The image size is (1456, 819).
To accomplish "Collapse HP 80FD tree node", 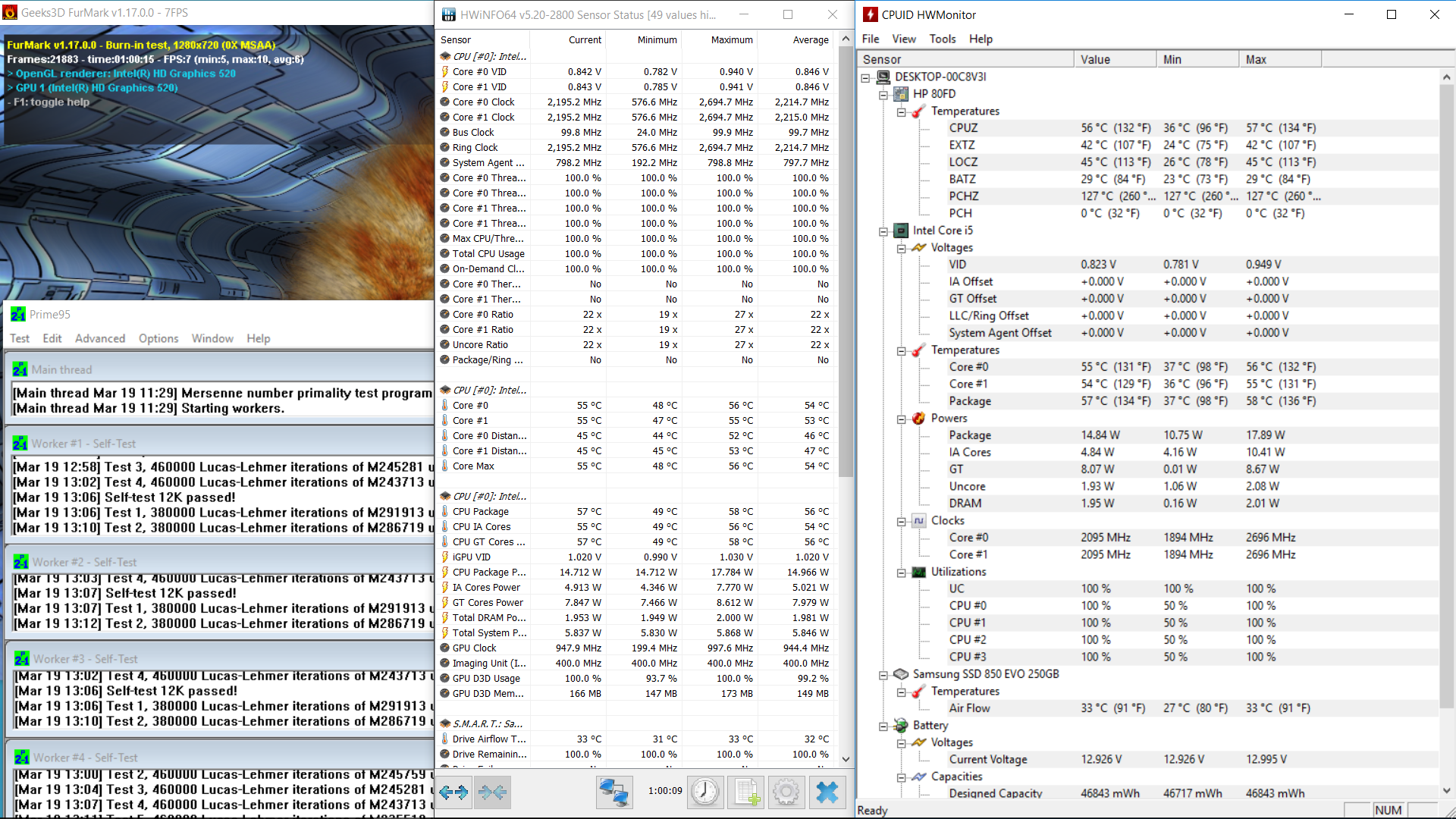I will [x=883, y=95].
